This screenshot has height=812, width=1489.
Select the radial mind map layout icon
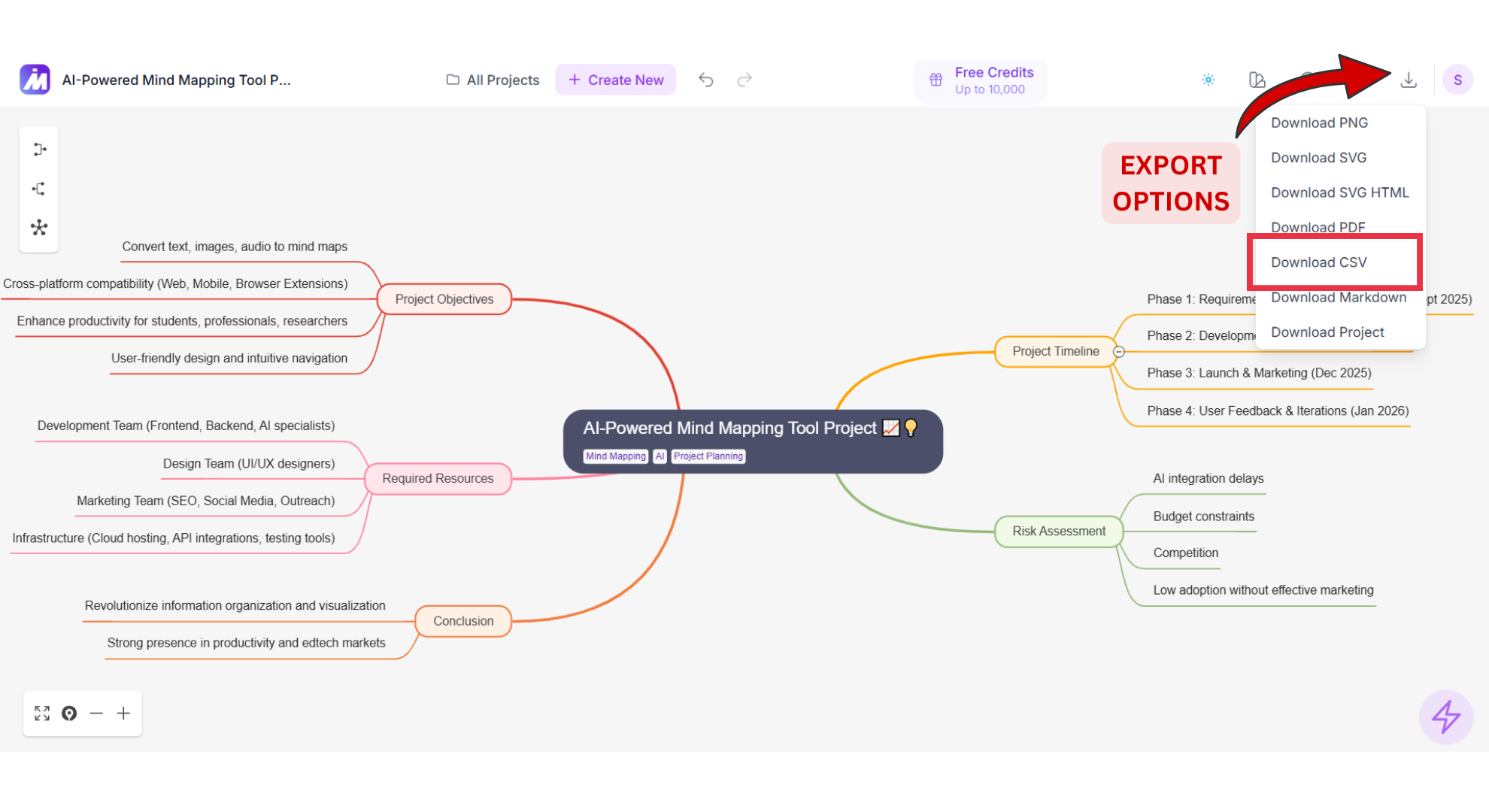(x=39, y=228)
